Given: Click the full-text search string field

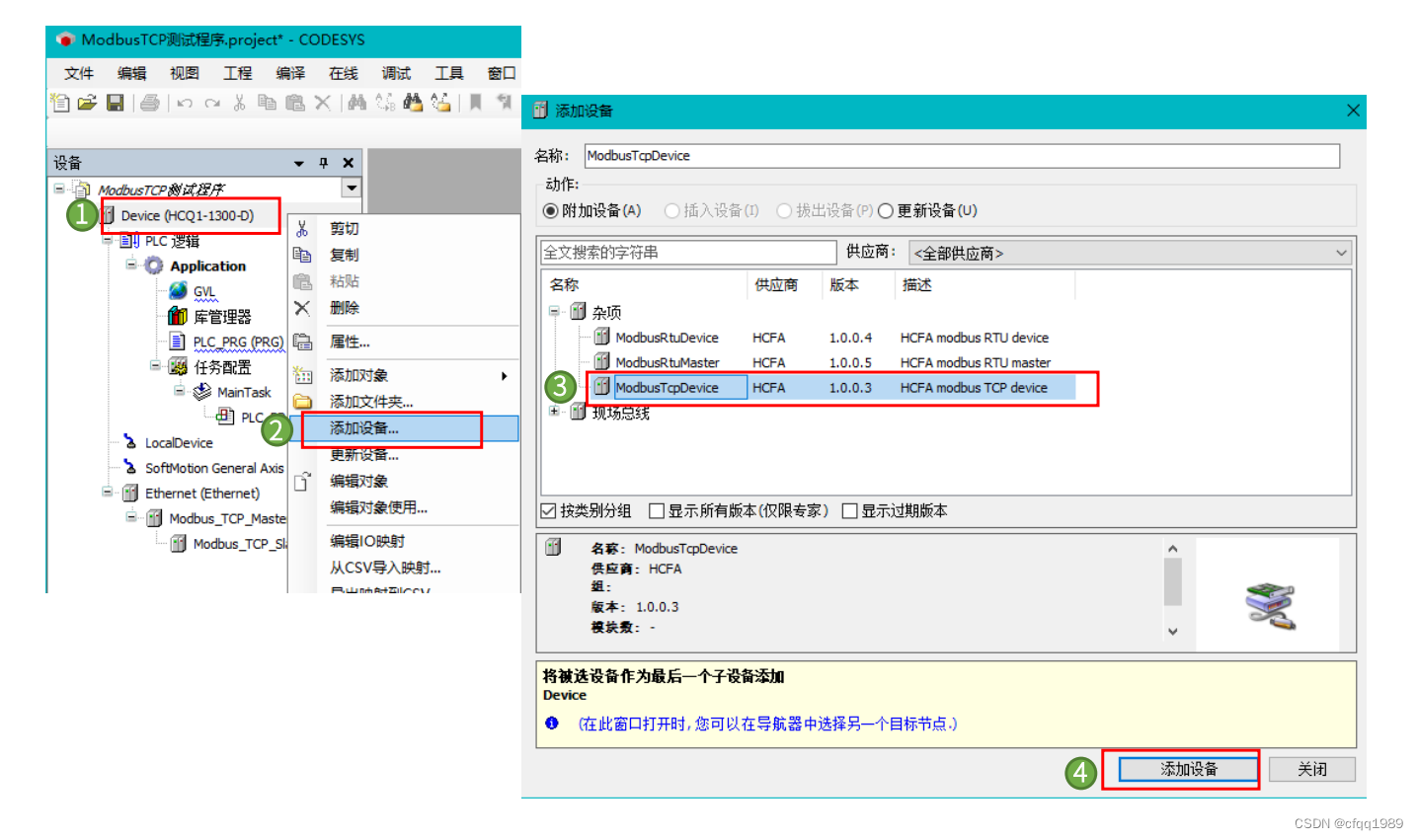Looking at the screenshot, I should tap(688, 252).
